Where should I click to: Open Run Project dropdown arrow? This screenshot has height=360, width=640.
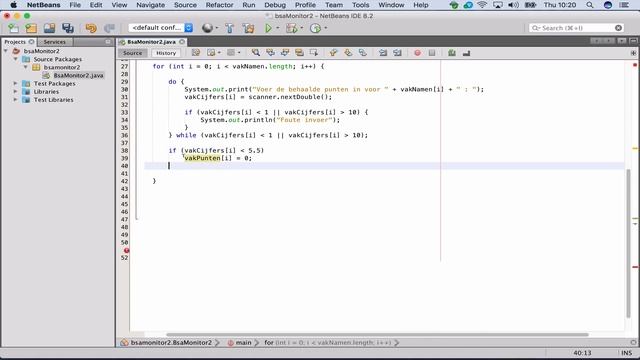pyautogui.click(x=278, y=28)
